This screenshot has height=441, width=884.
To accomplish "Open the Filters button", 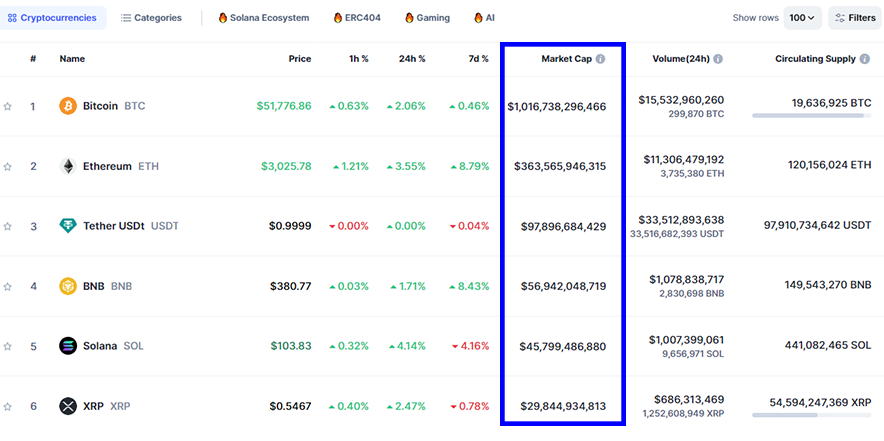I will tap(855, 18).
